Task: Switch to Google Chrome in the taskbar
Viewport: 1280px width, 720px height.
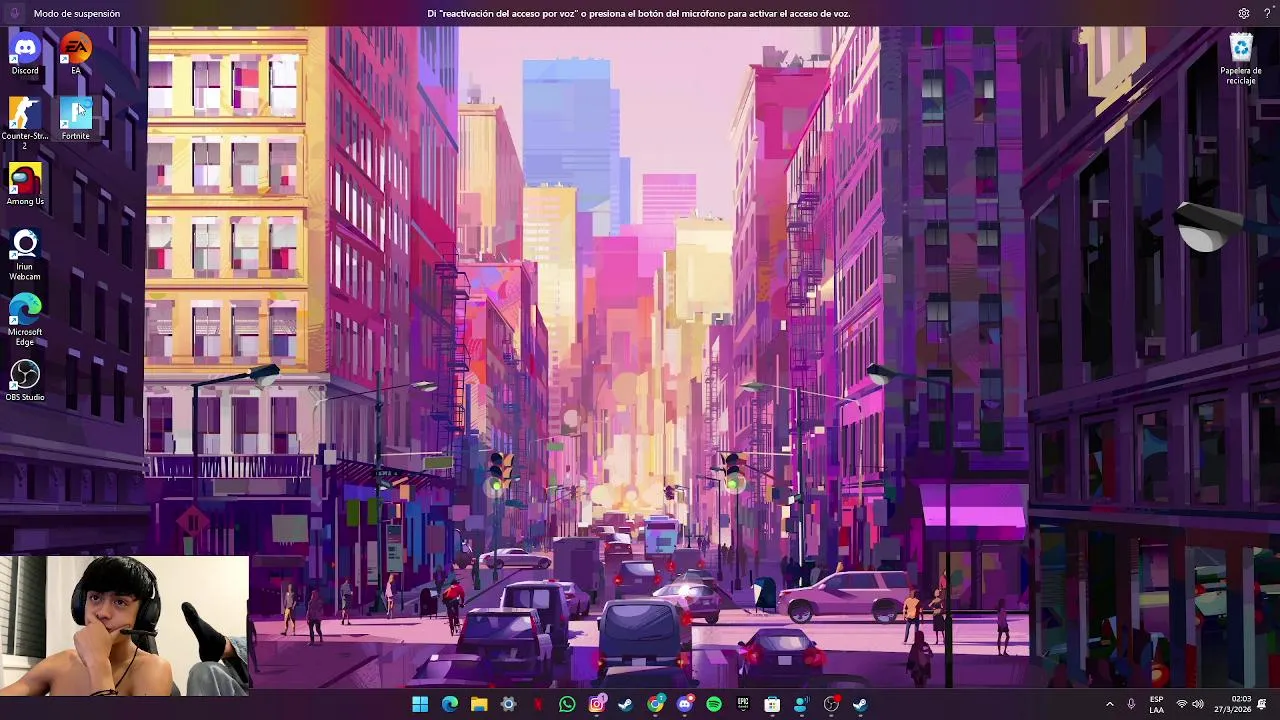Action: point(655,704)
